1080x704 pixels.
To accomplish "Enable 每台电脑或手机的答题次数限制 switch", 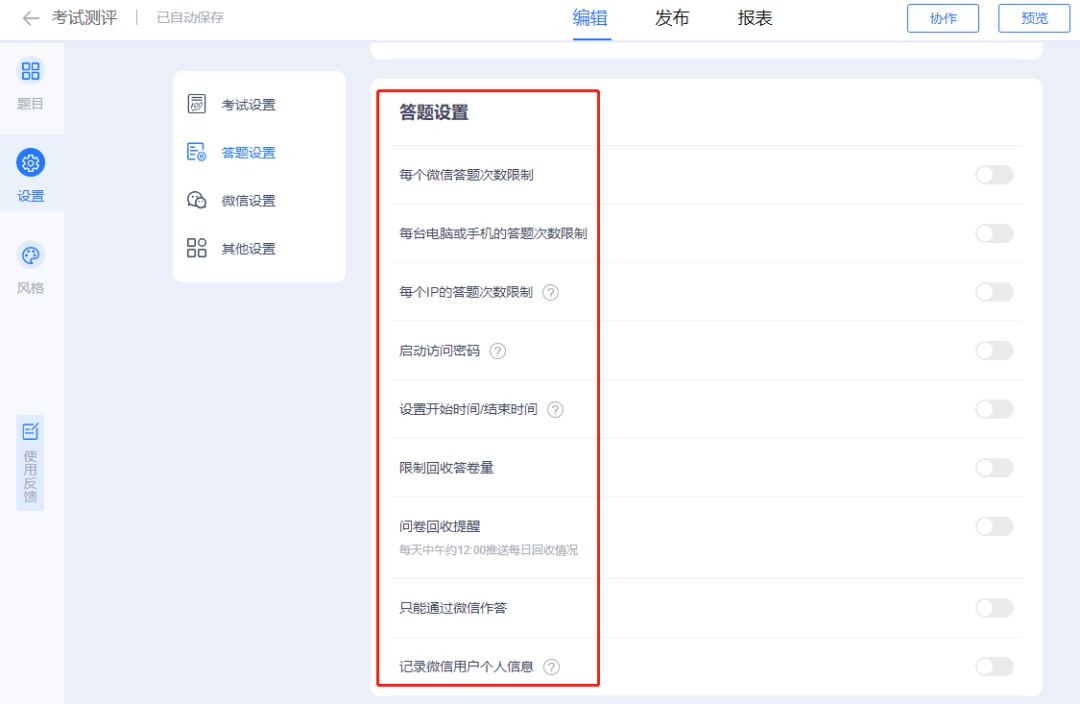I will click(x=994, y=234).
